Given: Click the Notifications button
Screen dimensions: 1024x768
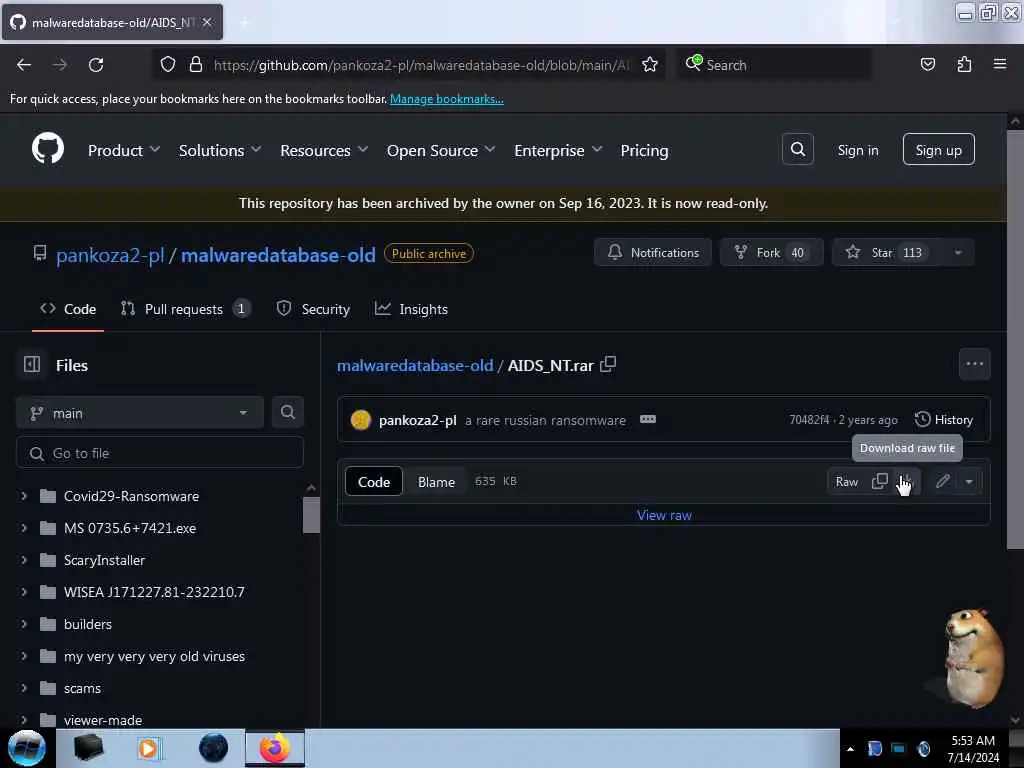Looking at the screenshot, I should point(652,253).
